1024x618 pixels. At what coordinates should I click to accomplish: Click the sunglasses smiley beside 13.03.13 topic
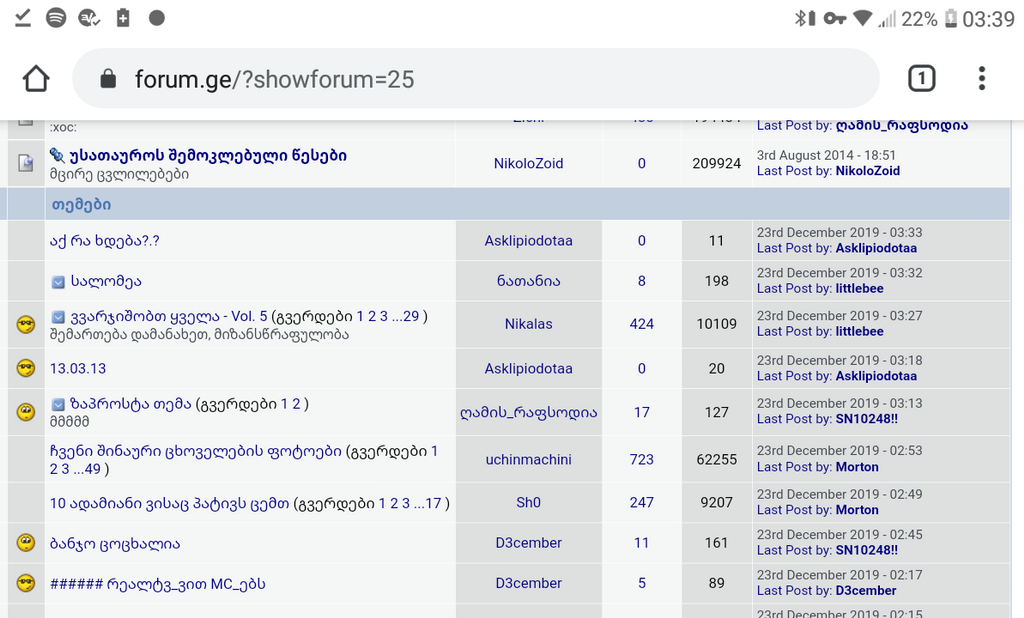click(x=26, y=368)
